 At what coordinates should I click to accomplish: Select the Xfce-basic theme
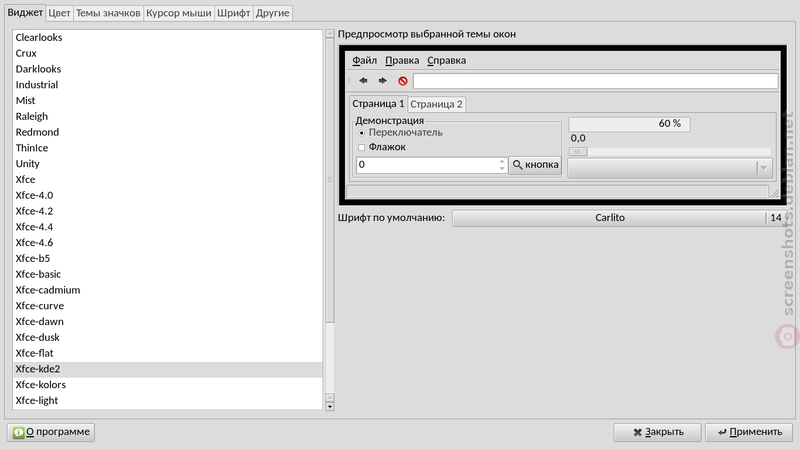[x=168, y=275]
